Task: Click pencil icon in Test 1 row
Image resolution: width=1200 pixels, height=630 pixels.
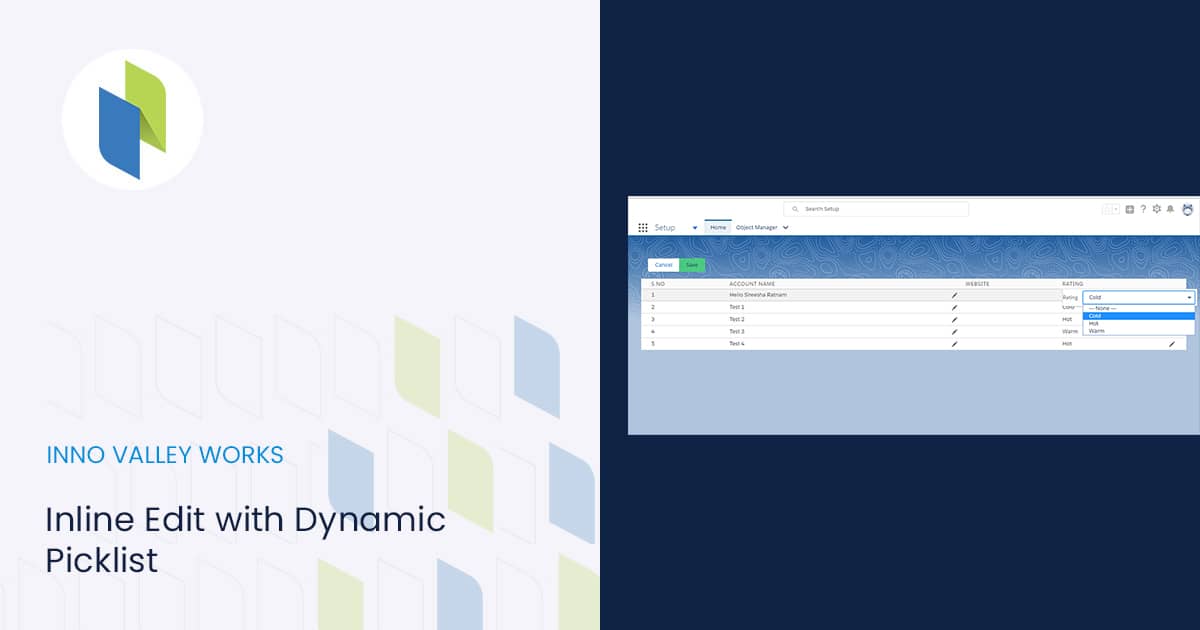Action: [954, 308]
